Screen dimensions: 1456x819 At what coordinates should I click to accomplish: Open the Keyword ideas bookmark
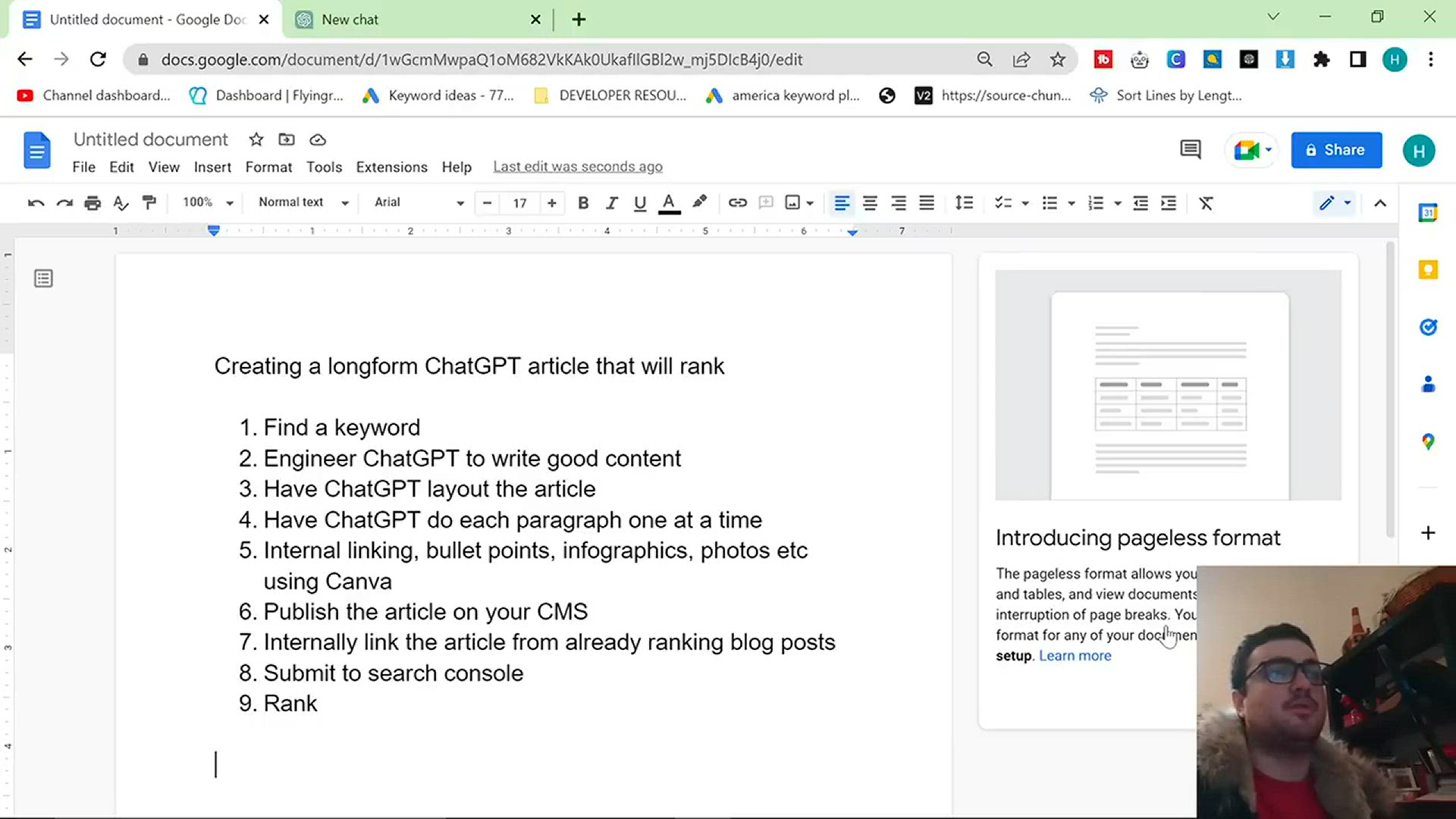438,96
